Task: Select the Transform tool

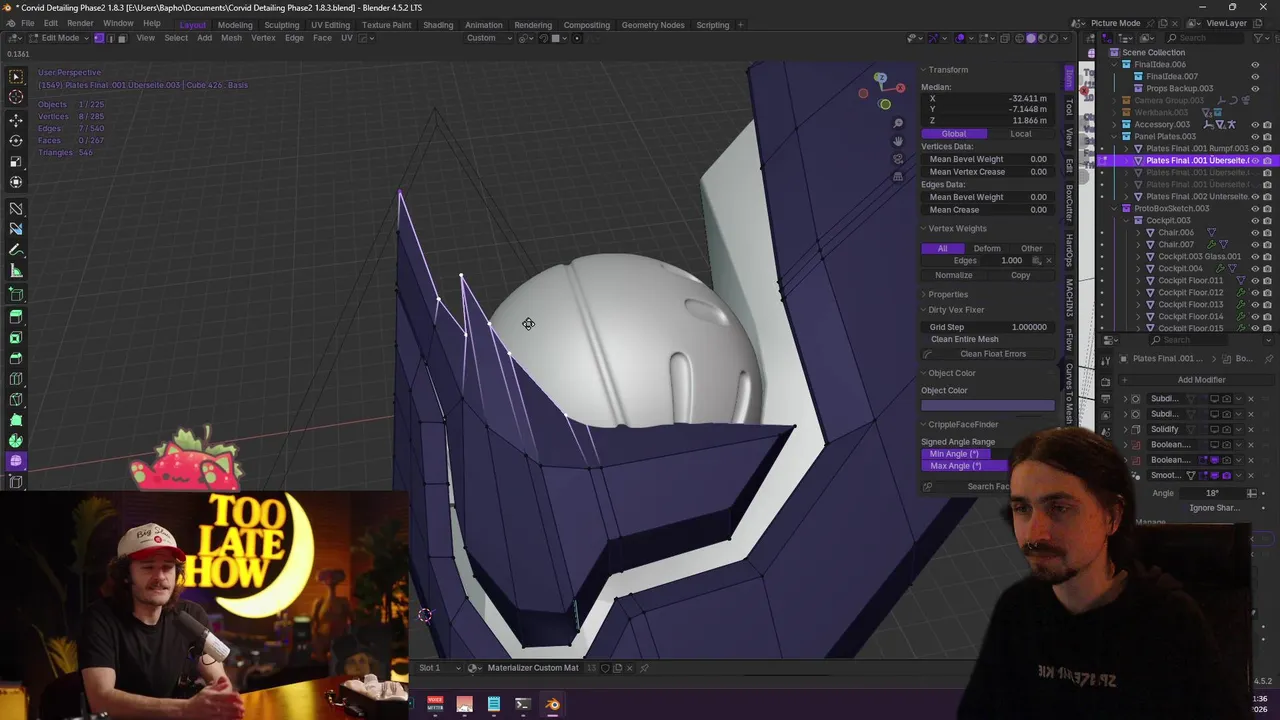Action: (x=16, y=182)
